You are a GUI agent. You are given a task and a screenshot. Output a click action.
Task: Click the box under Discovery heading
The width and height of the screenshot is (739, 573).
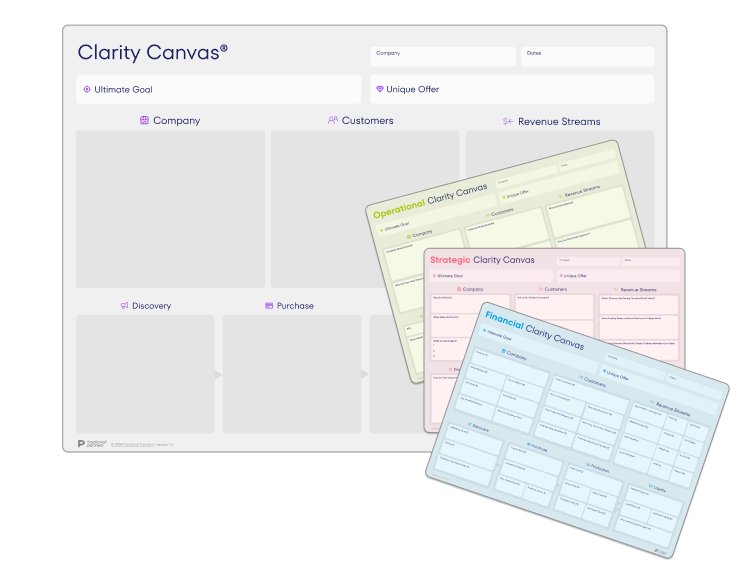click(x=145, y=374)
